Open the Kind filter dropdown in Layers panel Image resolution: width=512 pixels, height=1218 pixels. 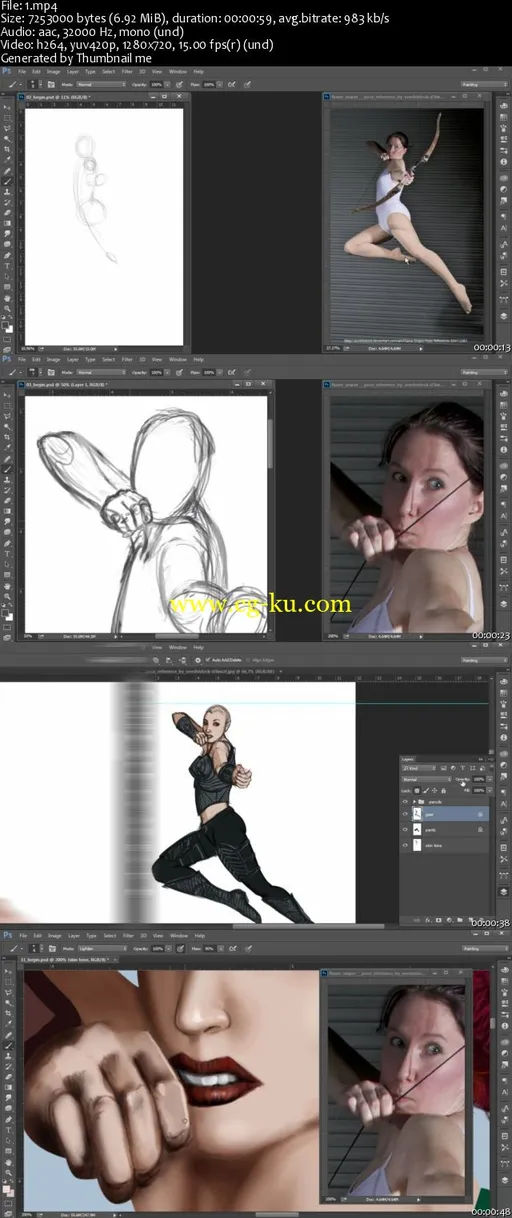(x=420, y=768)
